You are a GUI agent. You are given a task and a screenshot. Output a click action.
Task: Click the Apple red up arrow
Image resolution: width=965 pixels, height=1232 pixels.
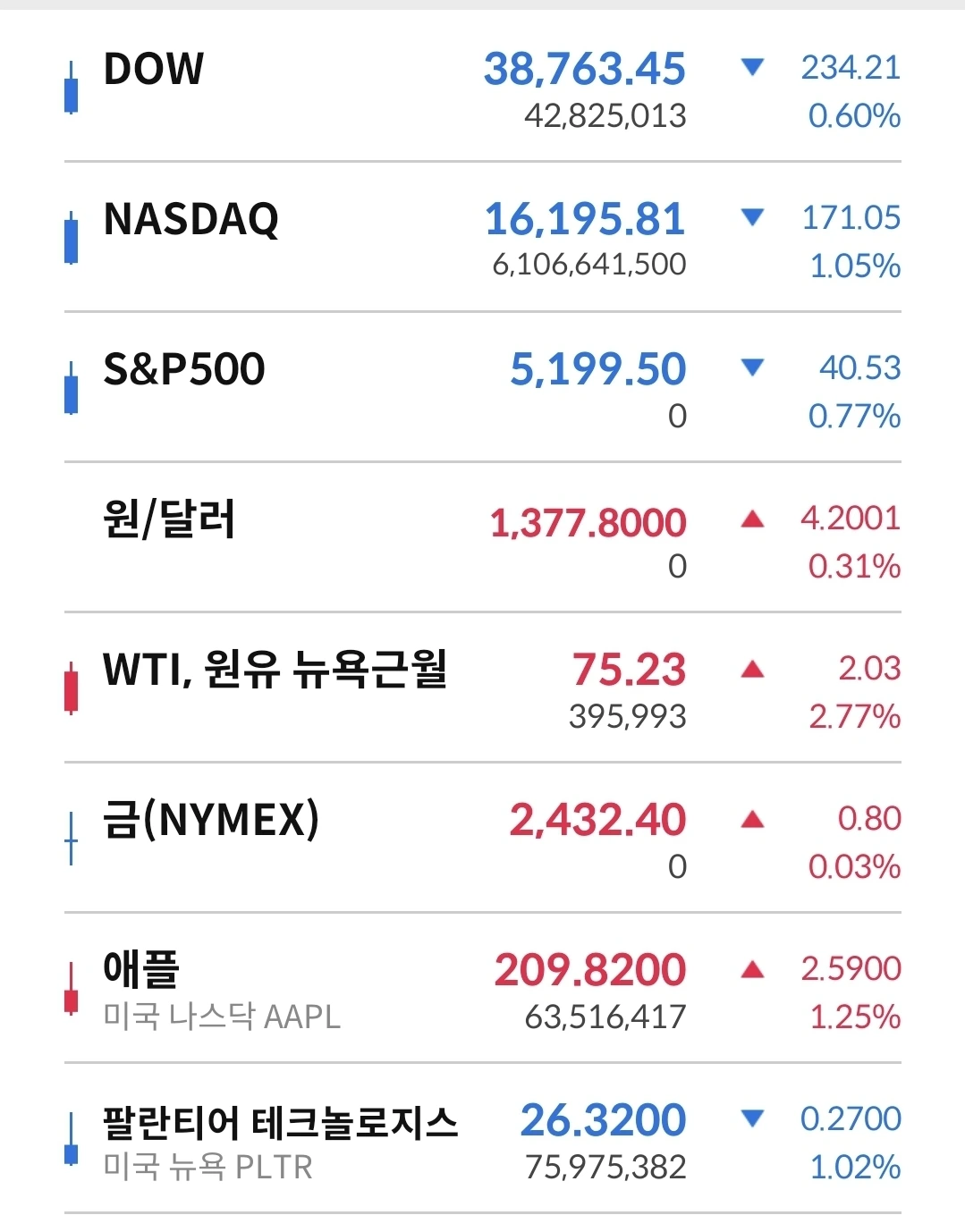[x=752, y=969]
